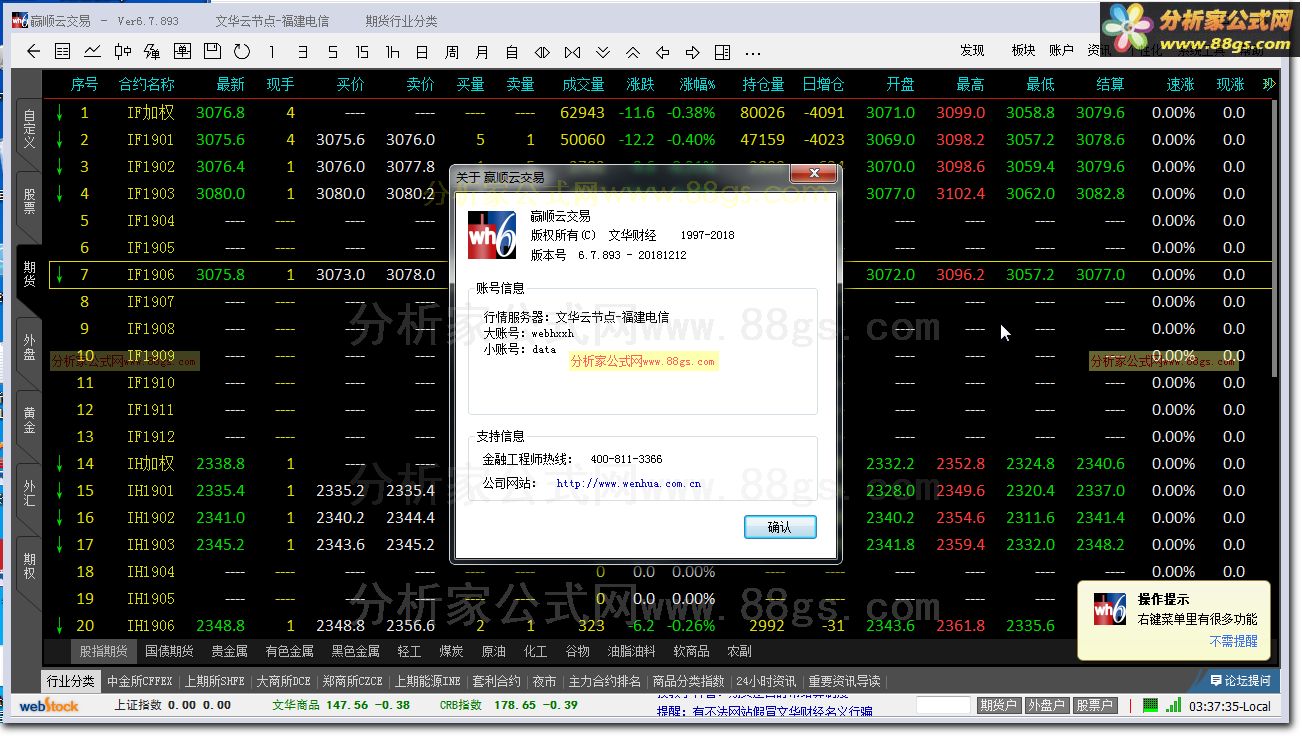The width and height of the screenshot is (1302, 736).
Task: Open the 郑商所CZCE exchange tab
Action: (352, 681)
